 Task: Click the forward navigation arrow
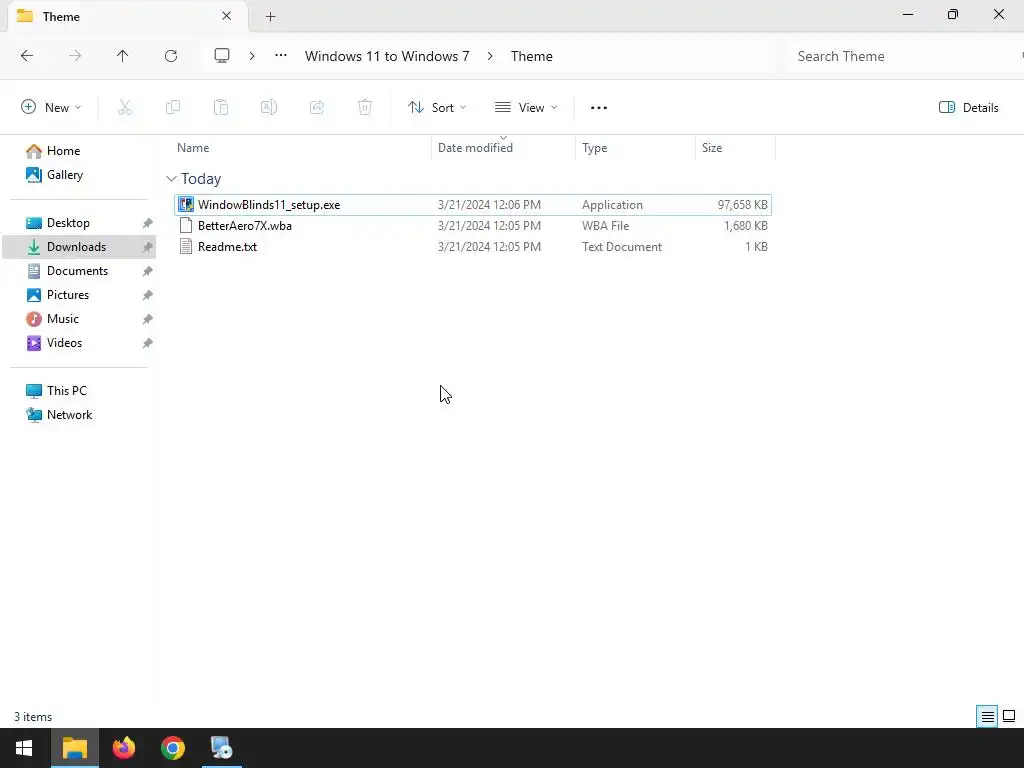(75, 56)
